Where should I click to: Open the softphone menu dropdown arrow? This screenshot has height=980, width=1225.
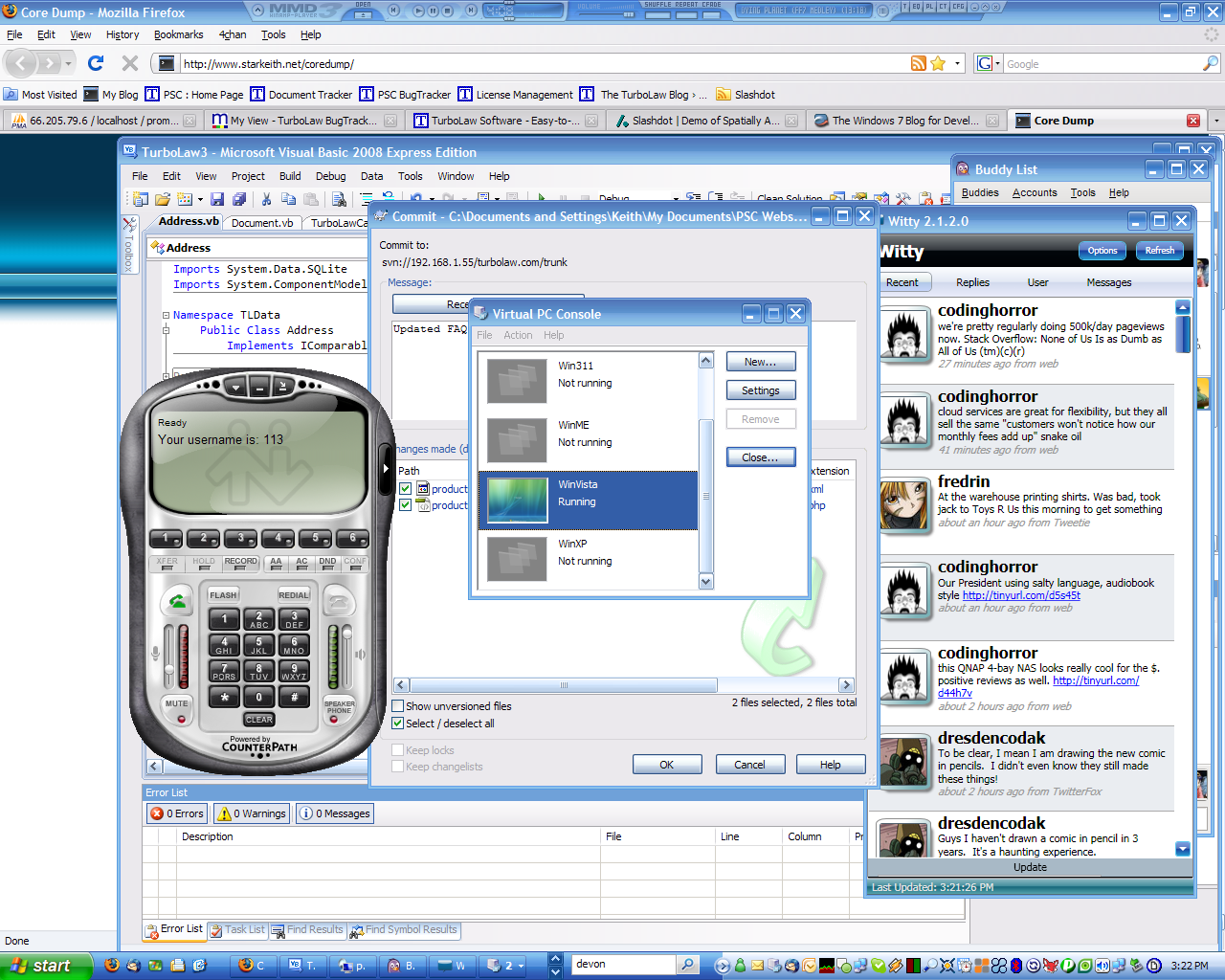(x=235, y=387)
